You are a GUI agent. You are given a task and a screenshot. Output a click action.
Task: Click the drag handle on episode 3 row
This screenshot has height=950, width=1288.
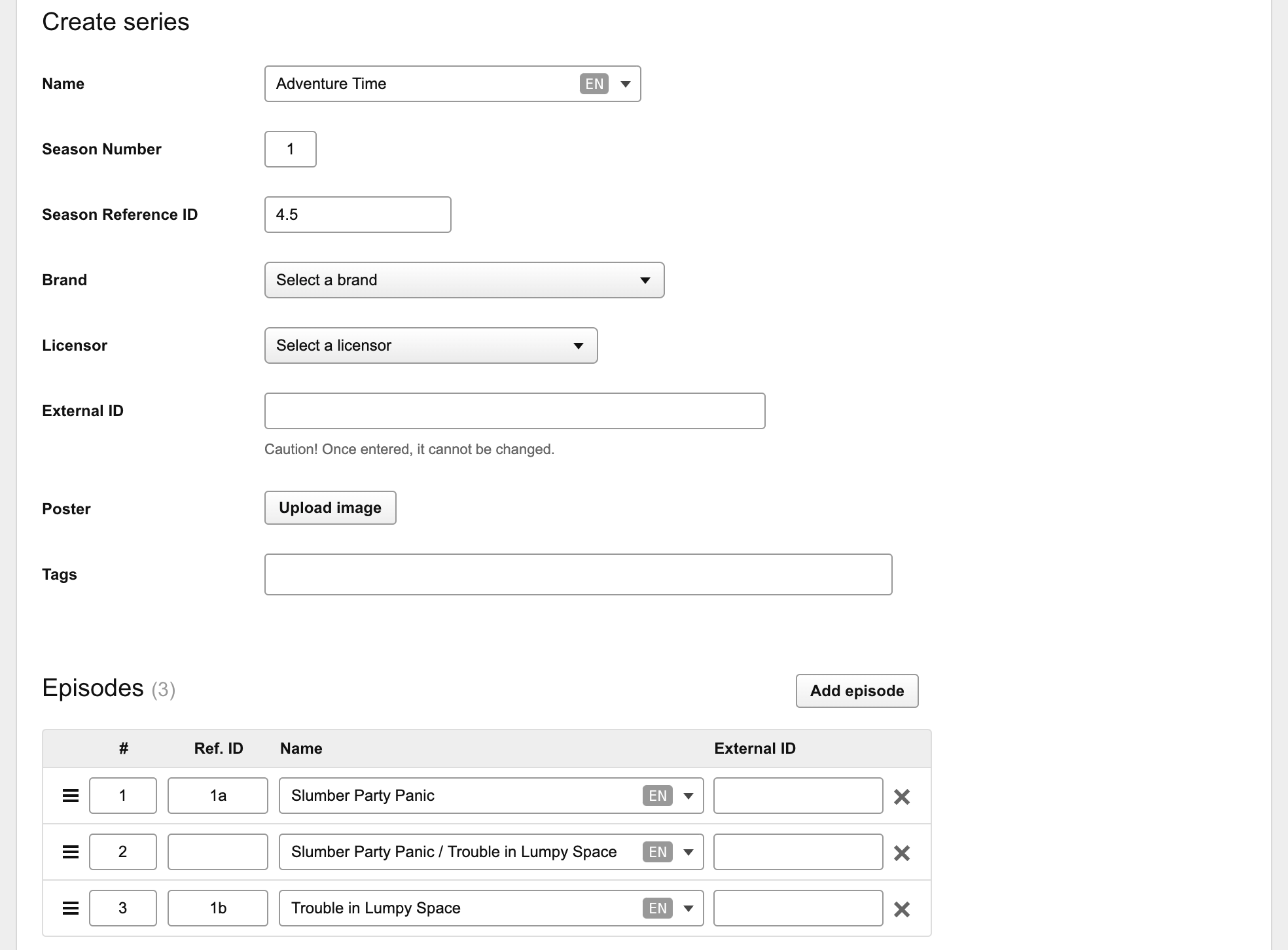(x=71, y=908)
